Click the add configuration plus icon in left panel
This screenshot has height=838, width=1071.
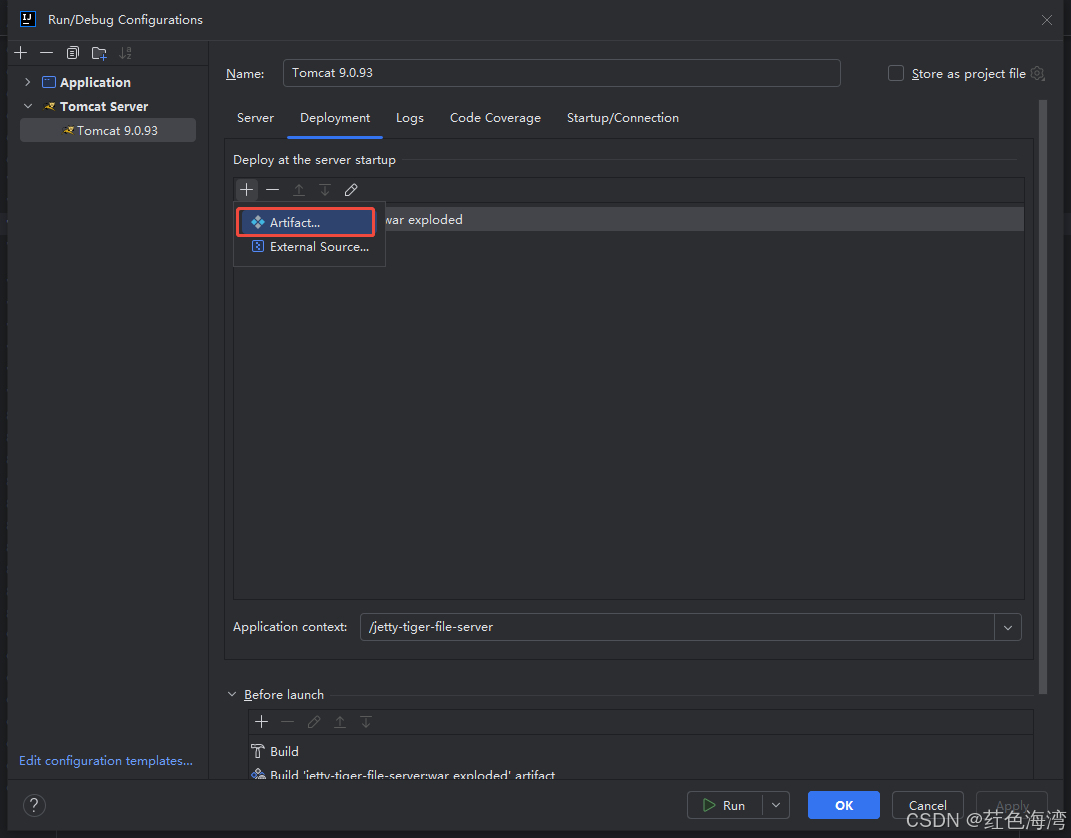(20, 53)
